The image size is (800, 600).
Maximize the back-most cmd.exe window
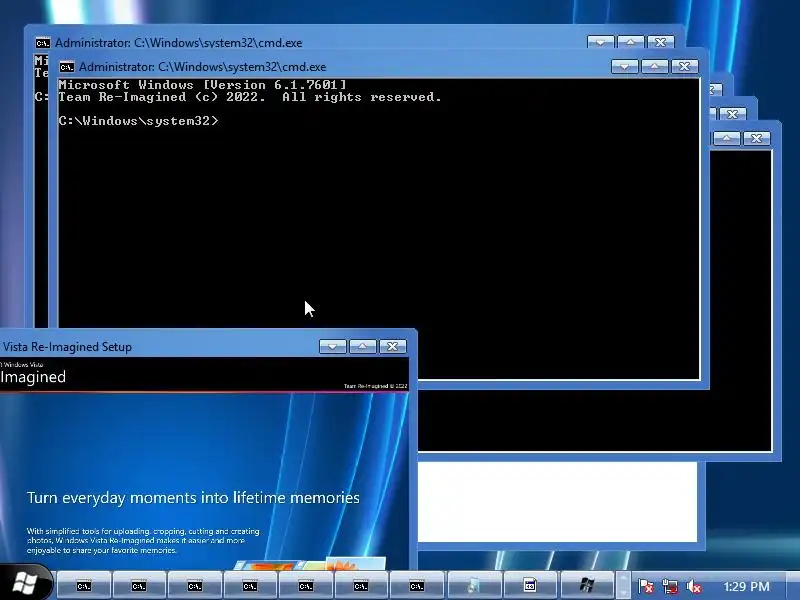[x=631, y=42]
